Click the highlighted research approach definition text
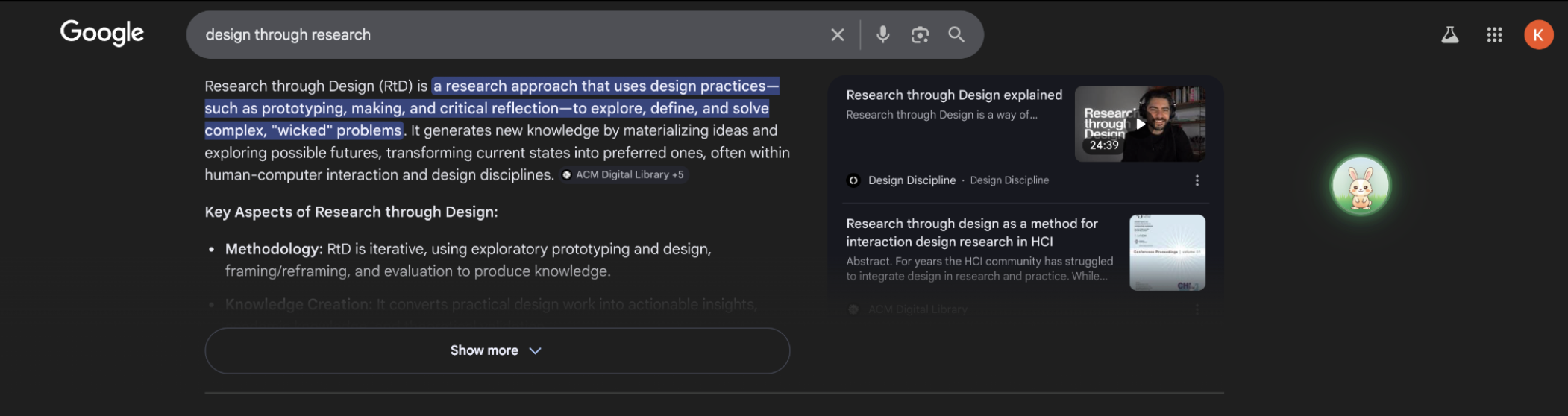Viewport: 1568px width, 416px height. click(492, 108)
